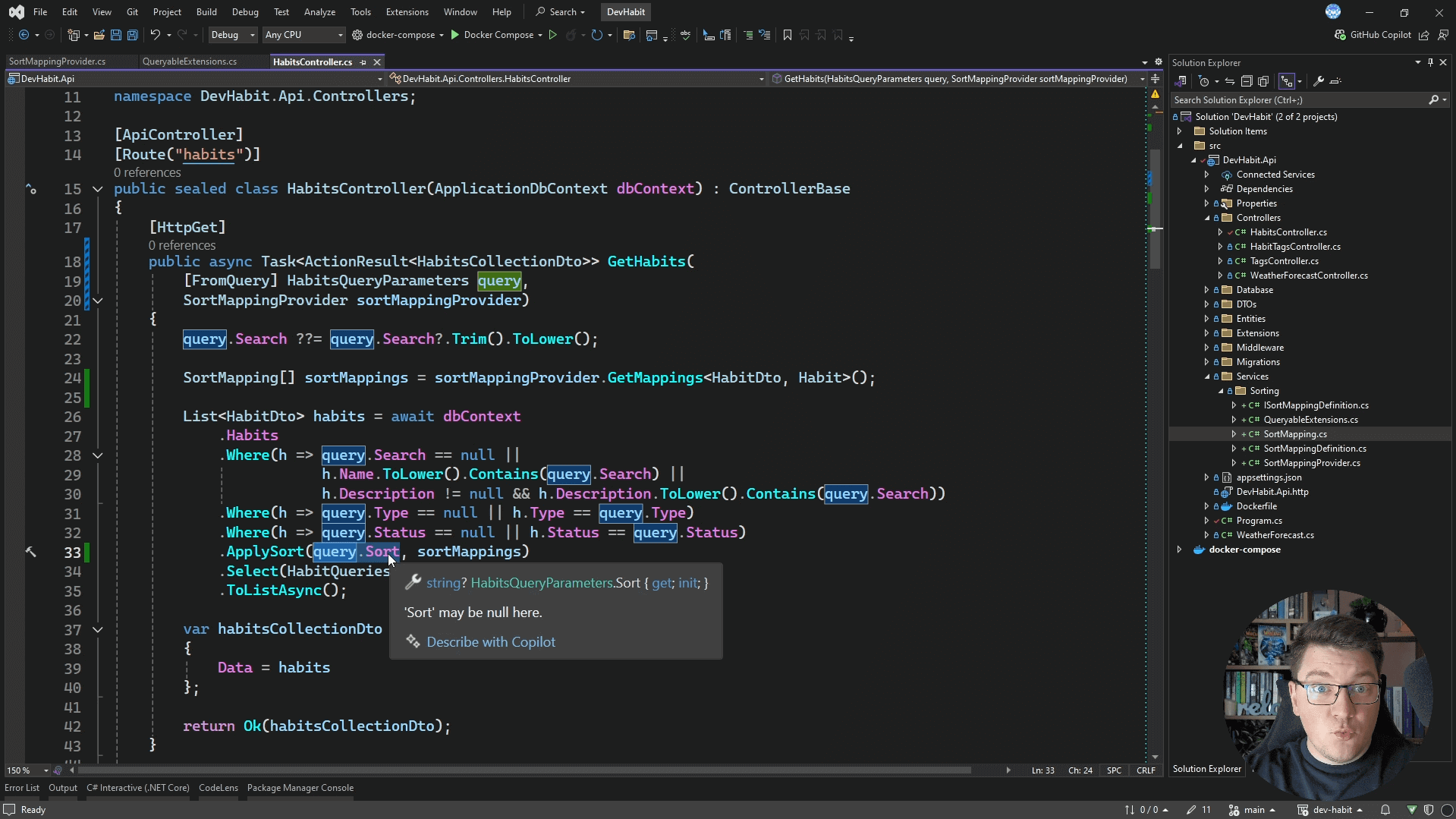Viewport: 1456px width, 819px height.
Task: Open the Hot Reload restart icon
Action: pos(596,35)
